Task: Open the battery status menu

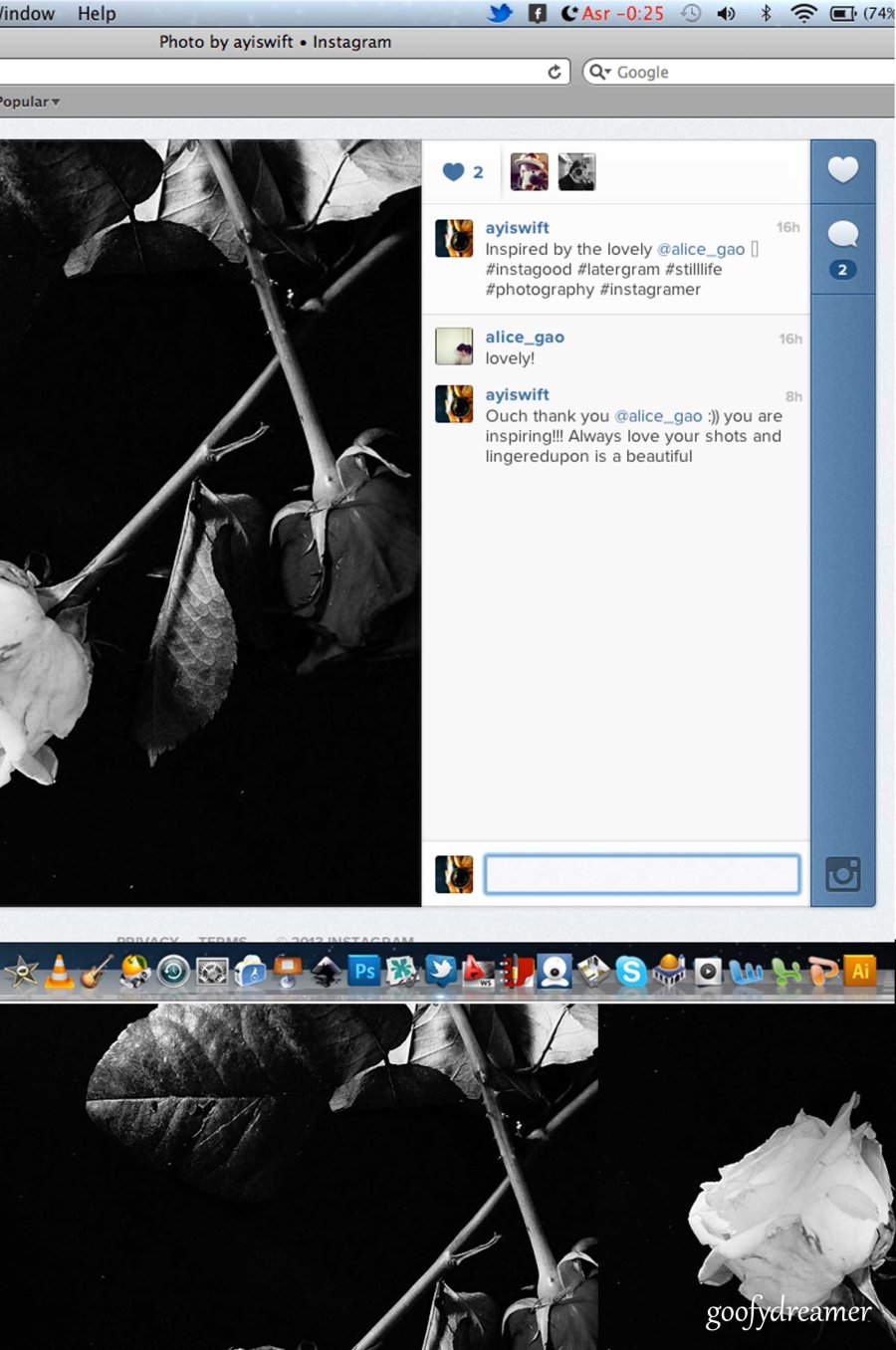Action: tap(843, 13)
